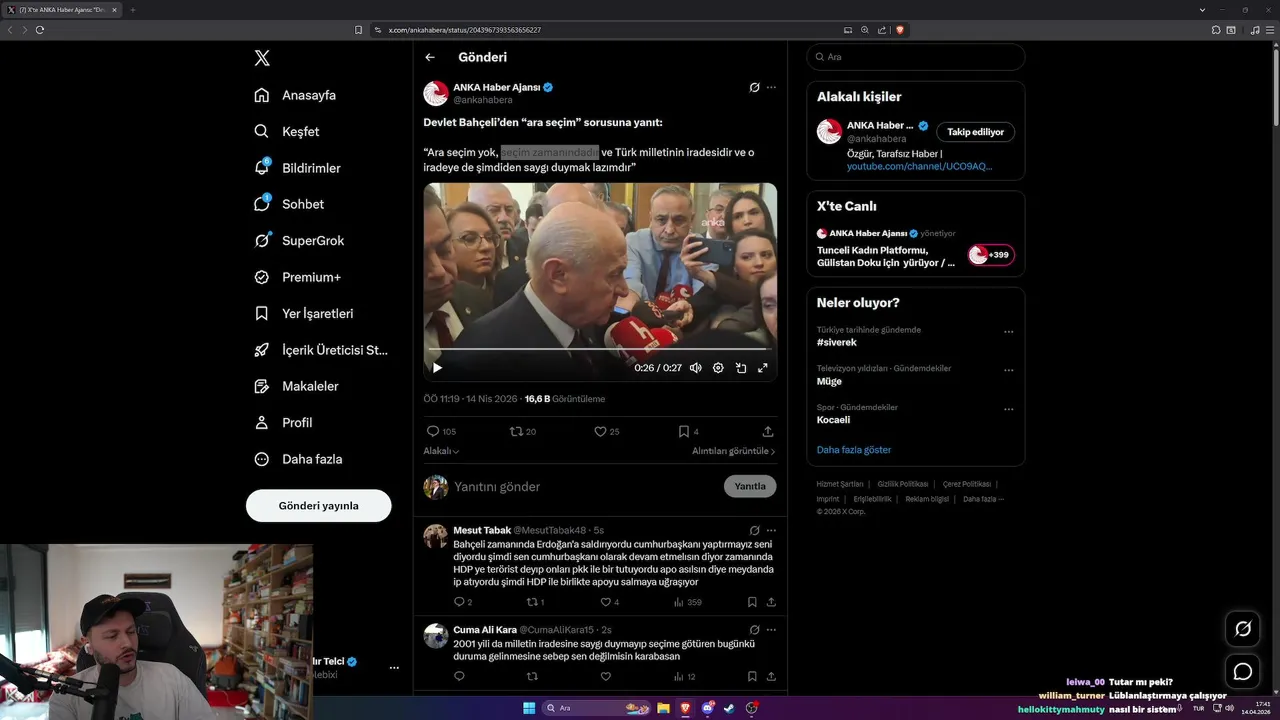The height and width of the screenshot is (720, 1280).
Task: Open browser hamburger menu
Action: coord(1268,30)
